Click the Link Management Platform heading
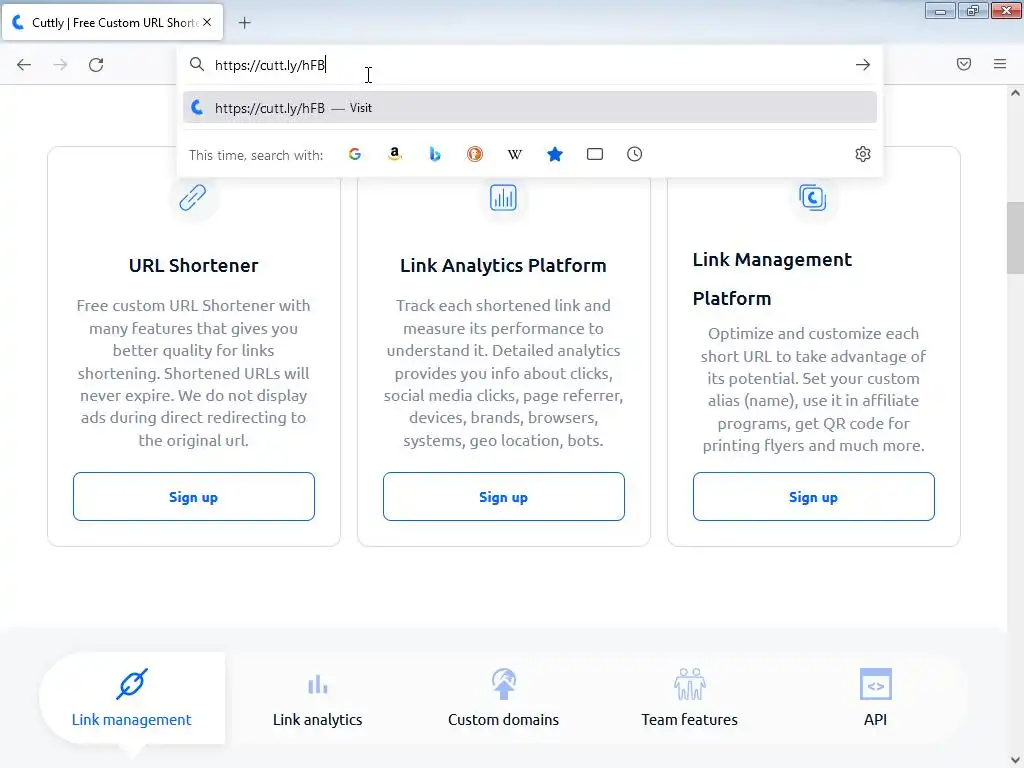This screenshot has width=1024, height=768. point(773,279)
